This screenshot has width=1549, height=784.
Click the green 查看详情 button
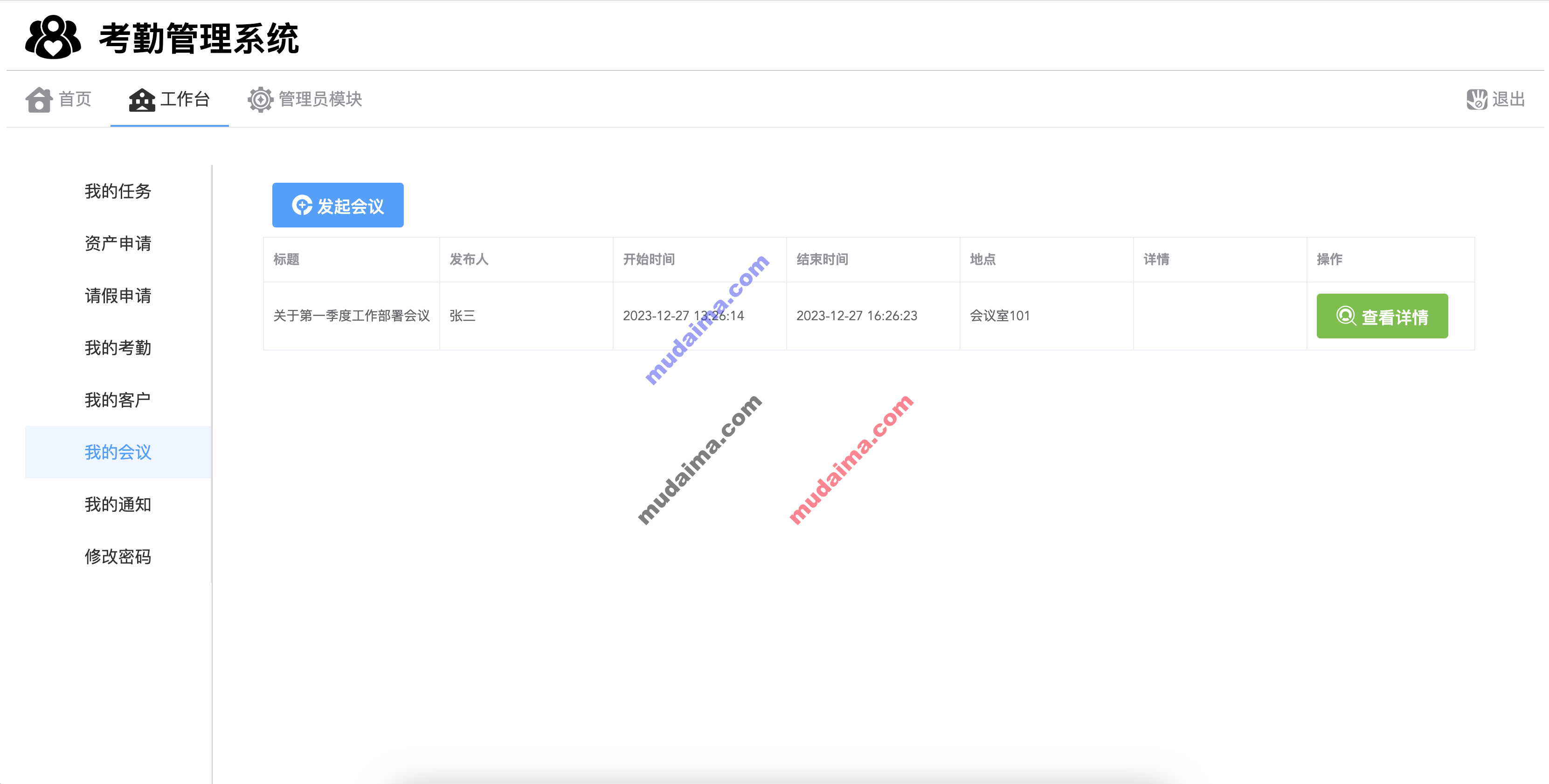[x=1382, y=316]
